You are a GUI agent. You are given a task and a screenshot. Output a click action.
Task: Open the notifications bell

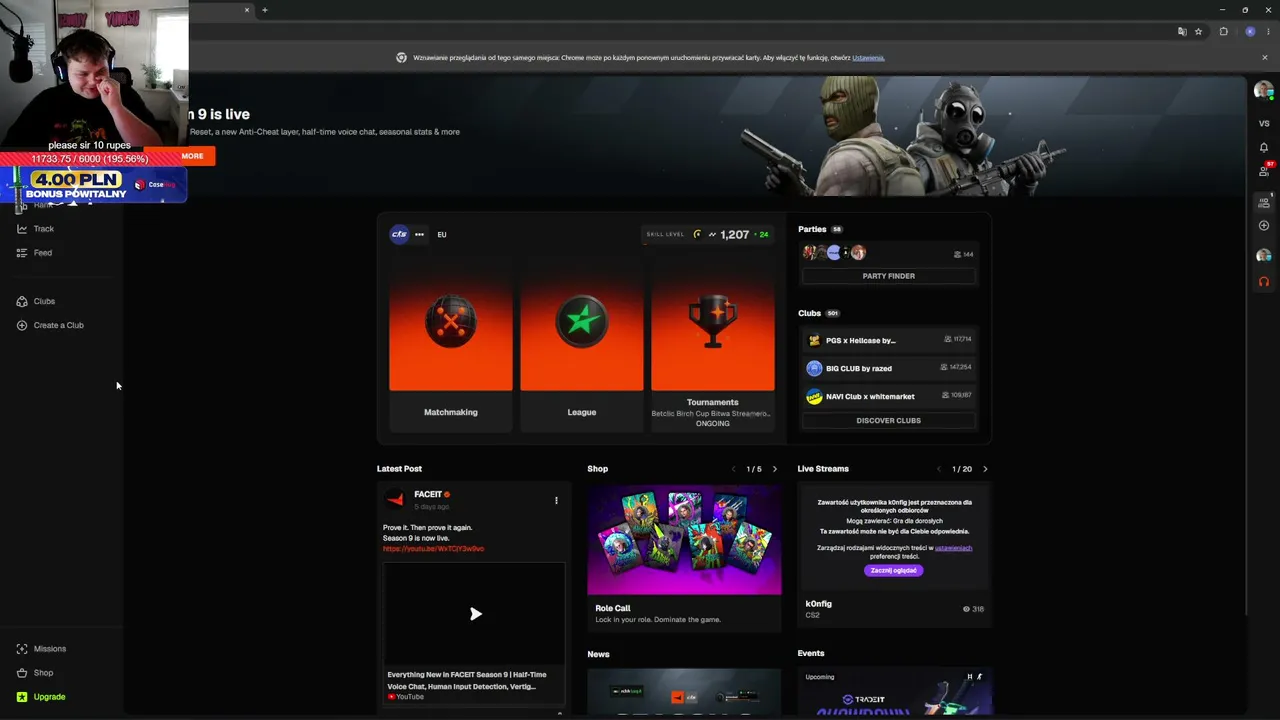click(1264, 147)
